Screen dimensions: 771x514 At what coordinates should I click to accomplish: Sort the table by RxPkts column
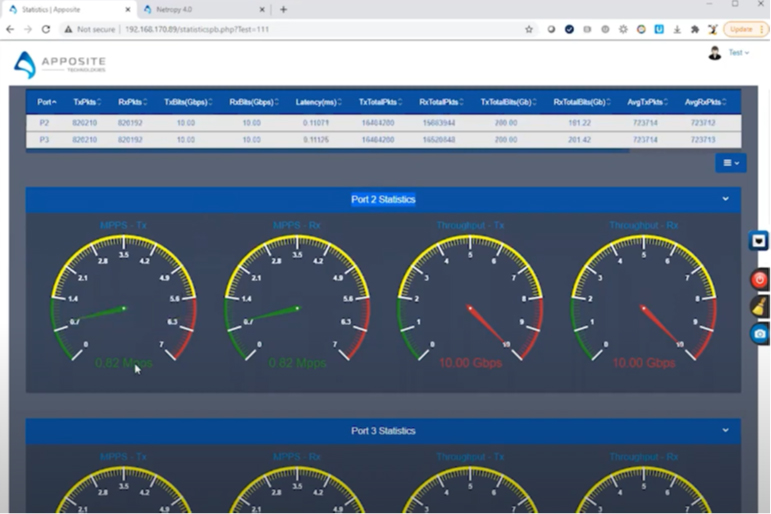132,102
